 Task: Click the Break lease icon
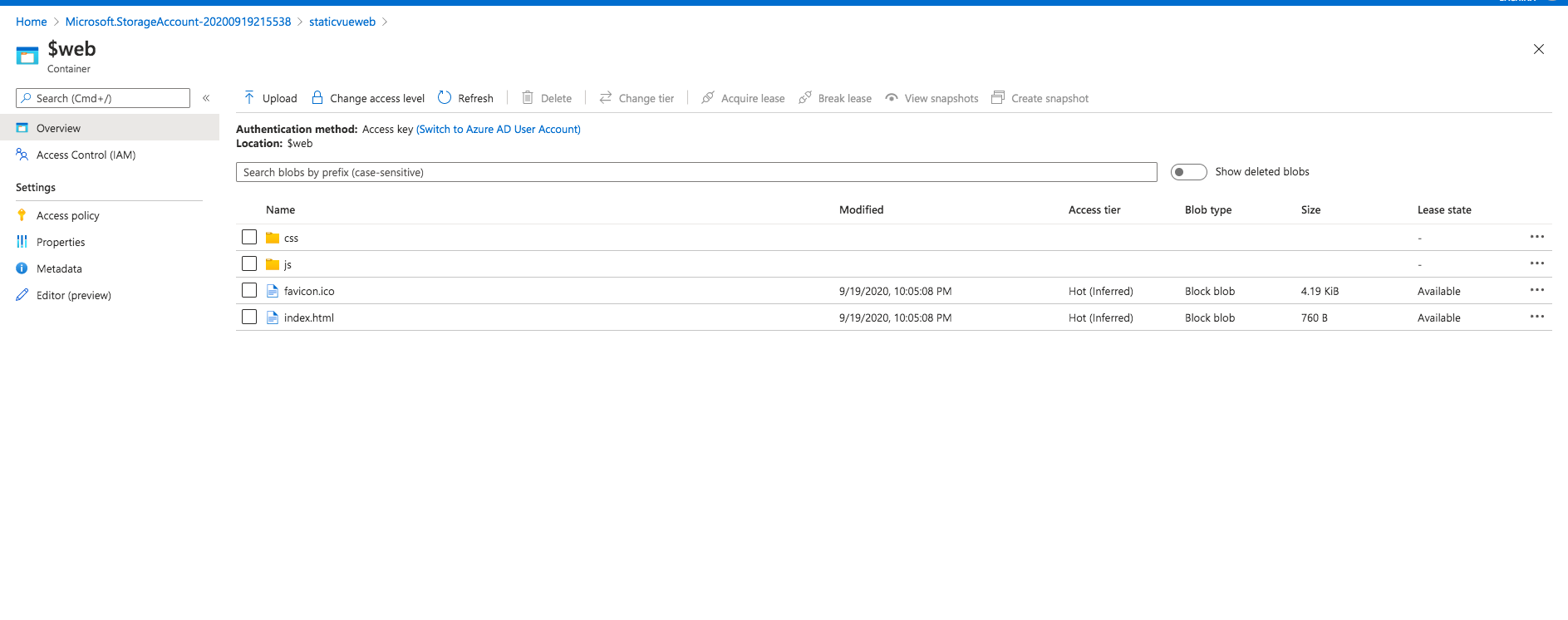(x=805, y=98)
